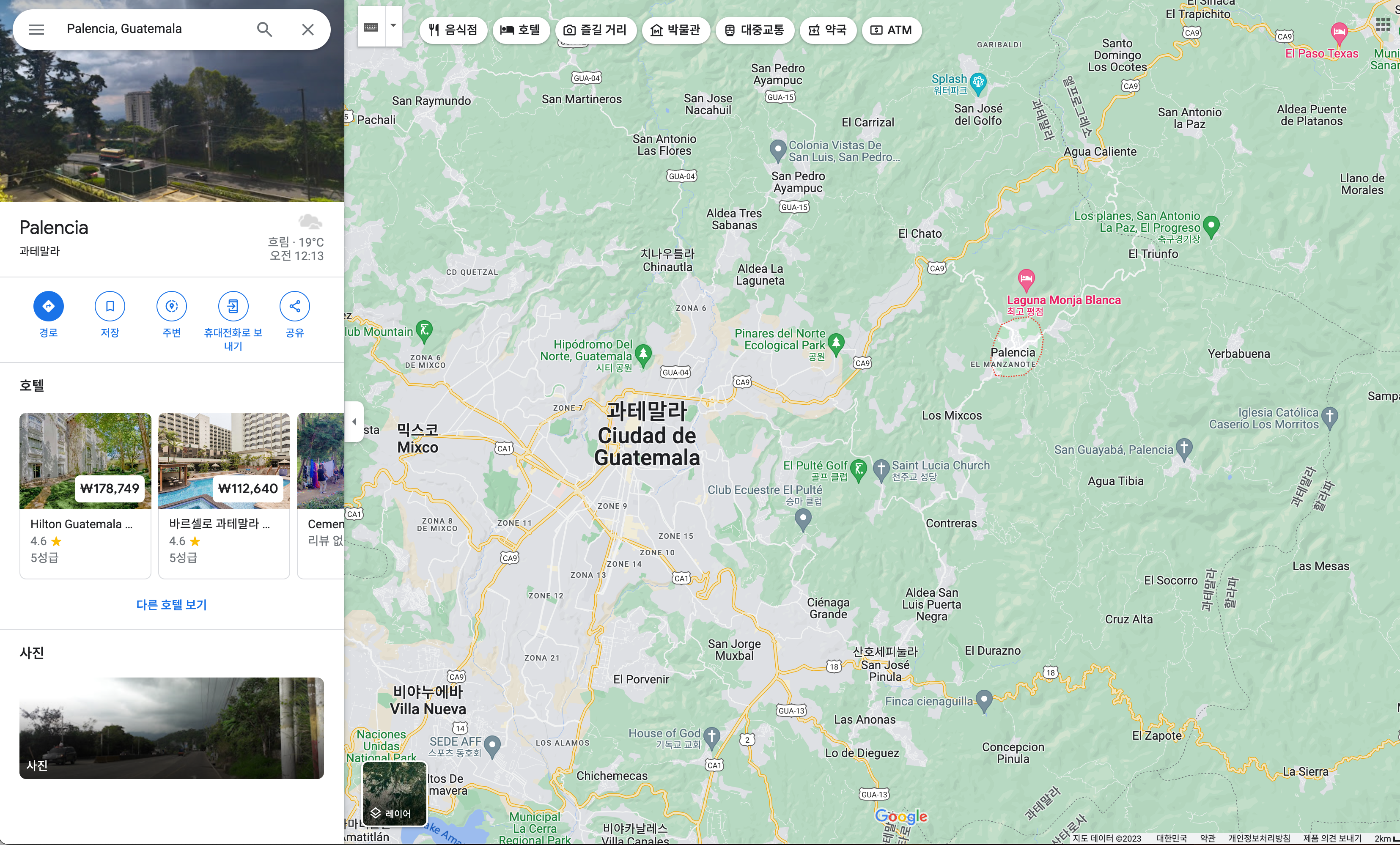Click the send to phone icon
Image resolution: width=1400 pixels, height=845 pixels.
(x=233, y=306)
